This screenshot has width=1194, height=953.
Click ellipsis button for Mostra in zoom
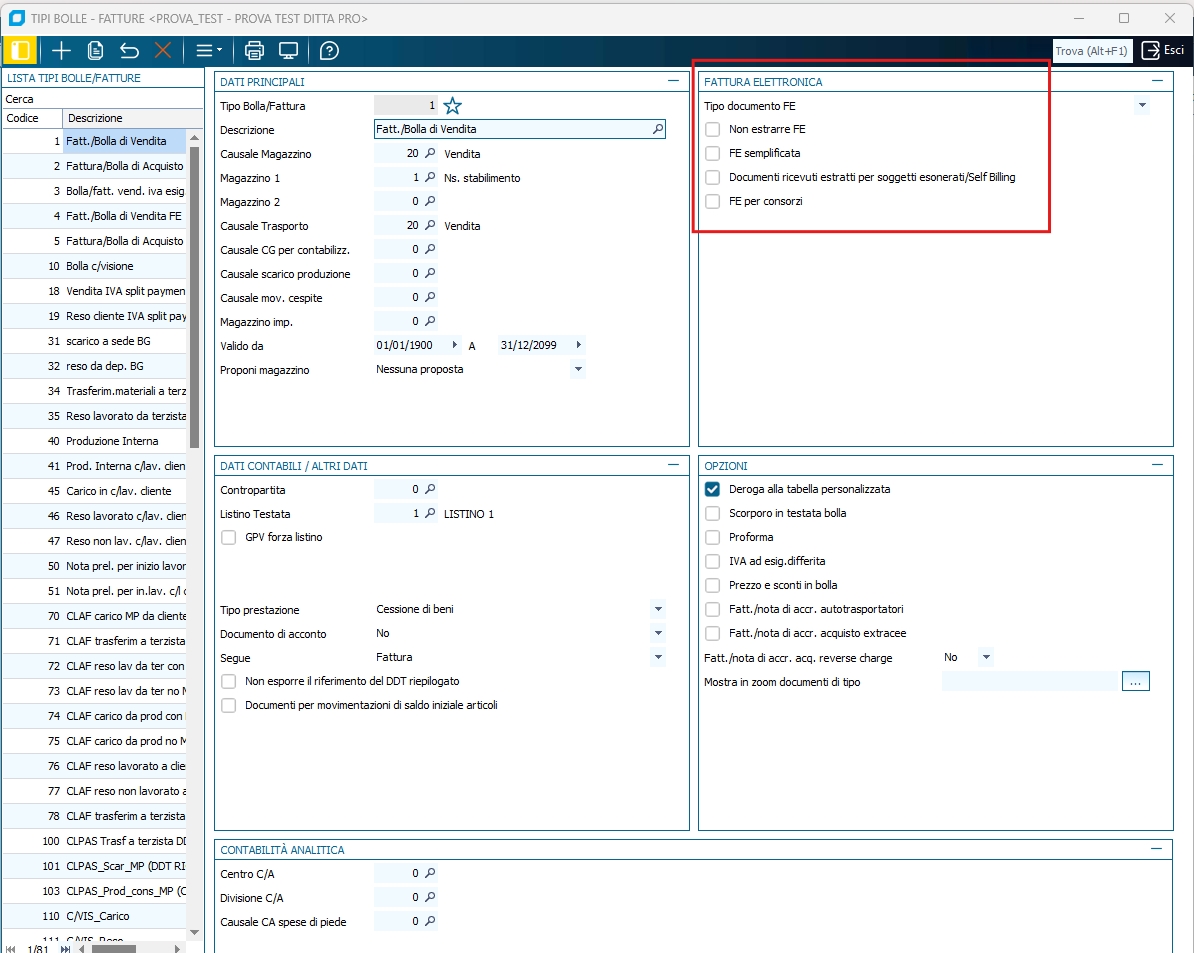pyautogui.click(x=1135, y=681)
